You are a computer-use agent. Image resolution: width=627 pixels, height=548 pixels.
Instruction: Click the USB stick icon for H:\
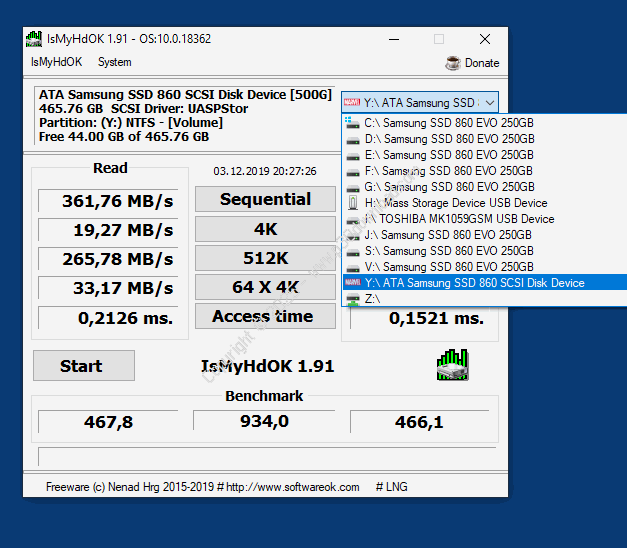point(352,203)
